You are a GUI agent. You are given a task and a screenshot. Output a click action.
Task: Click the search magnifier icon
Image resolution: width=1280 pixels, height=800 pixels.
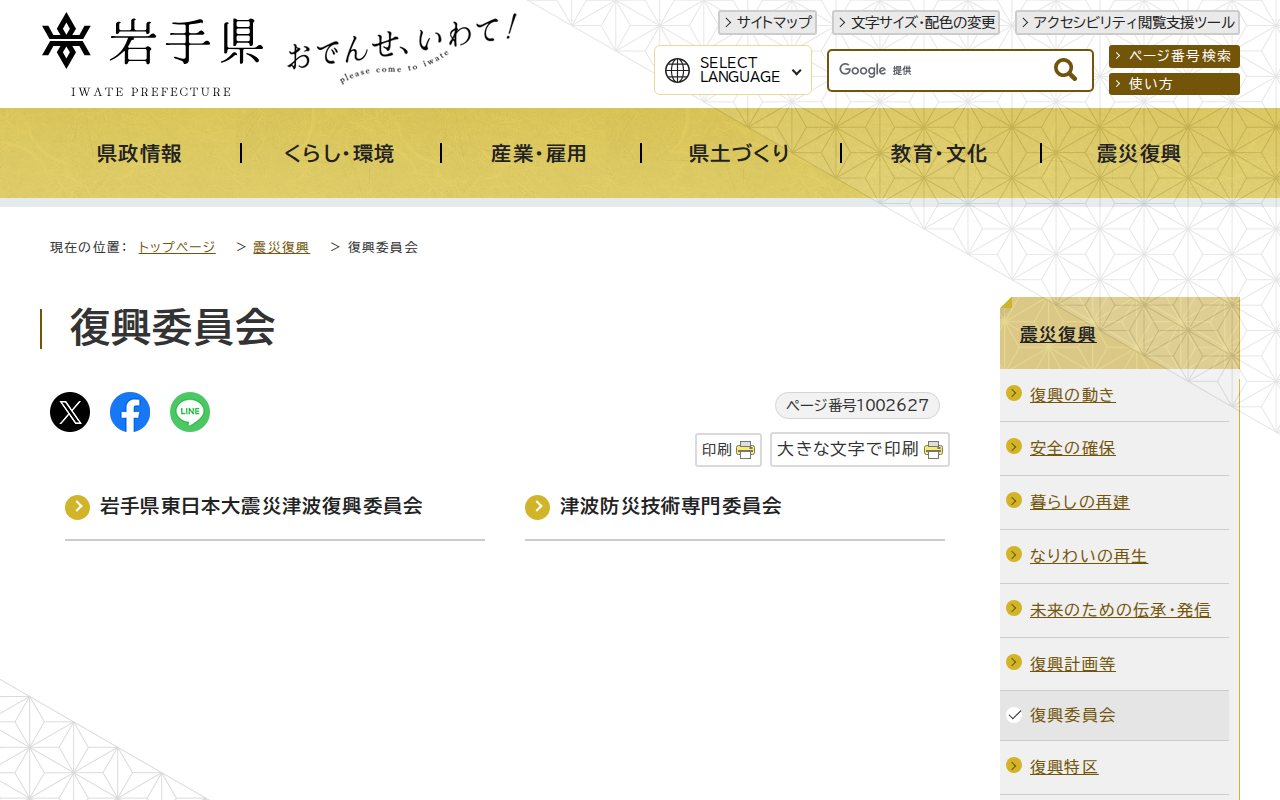(1063, 69)
